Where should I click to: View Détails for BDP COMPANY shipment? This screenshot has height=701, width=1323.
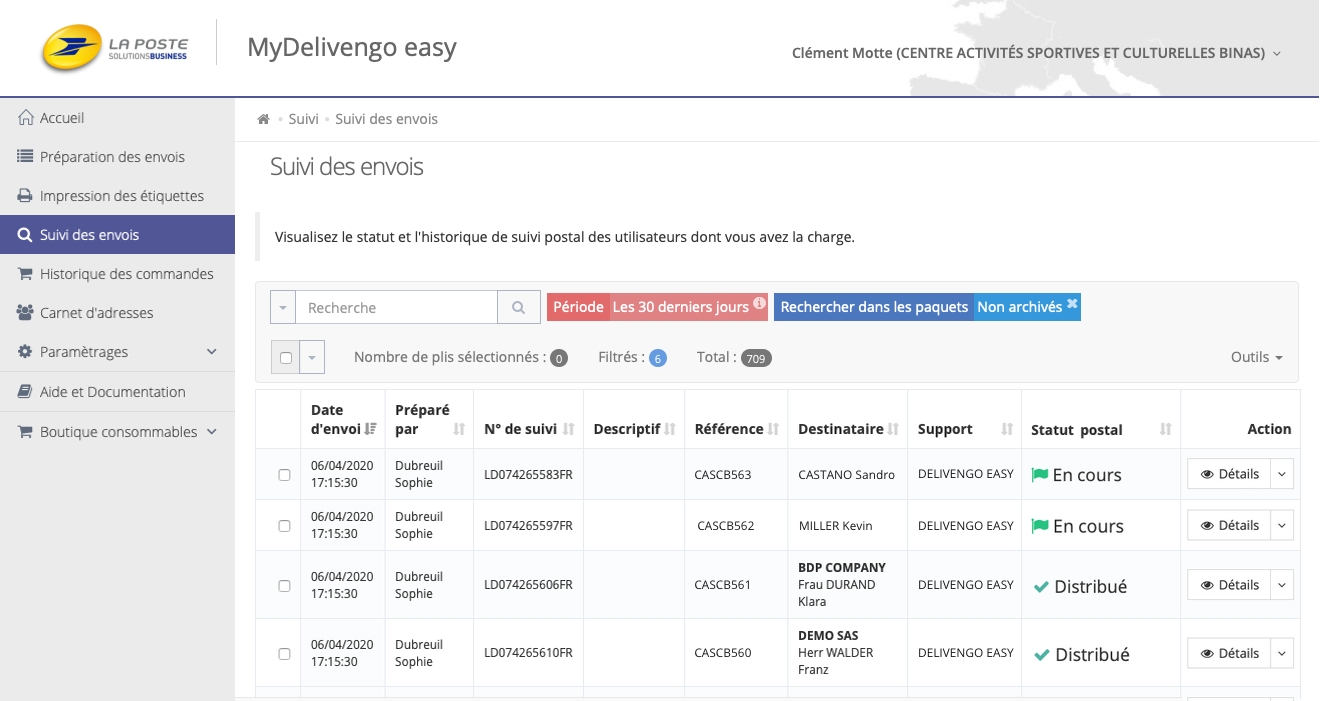pos(1229,585)
